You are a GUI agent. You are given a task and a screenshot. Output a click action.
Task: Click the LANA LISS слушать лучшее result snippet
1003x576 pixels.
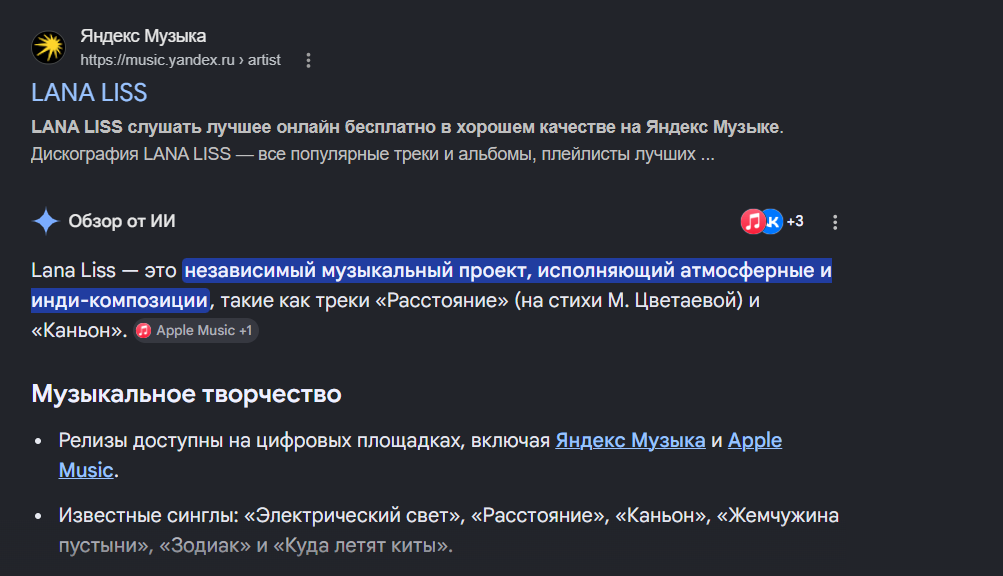407,127
